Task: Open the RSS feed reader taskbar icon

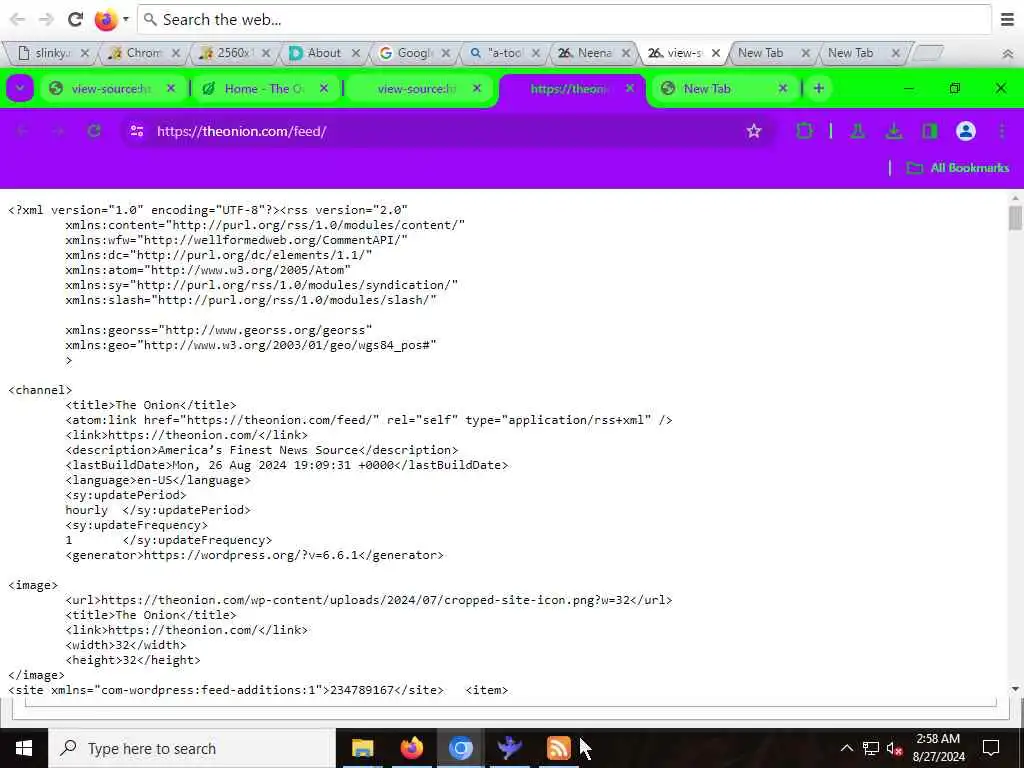Action: tap(558, 748)
